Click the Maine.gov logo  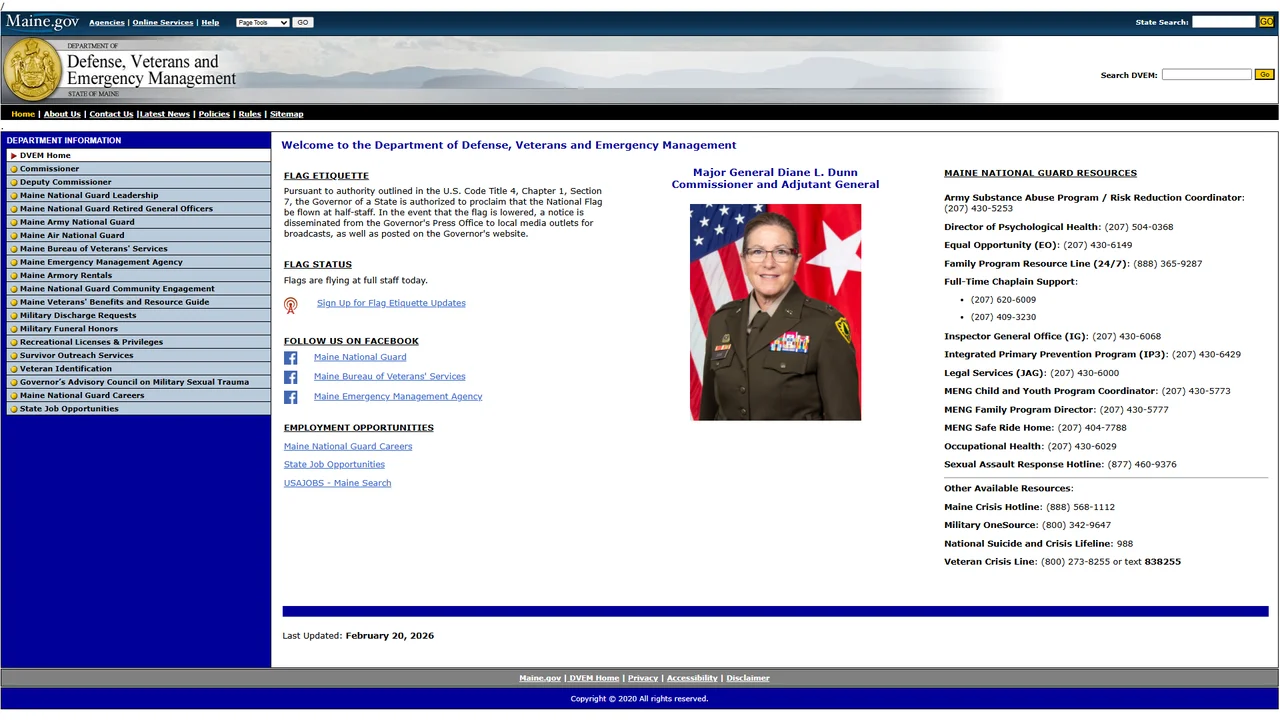(42, 22)
